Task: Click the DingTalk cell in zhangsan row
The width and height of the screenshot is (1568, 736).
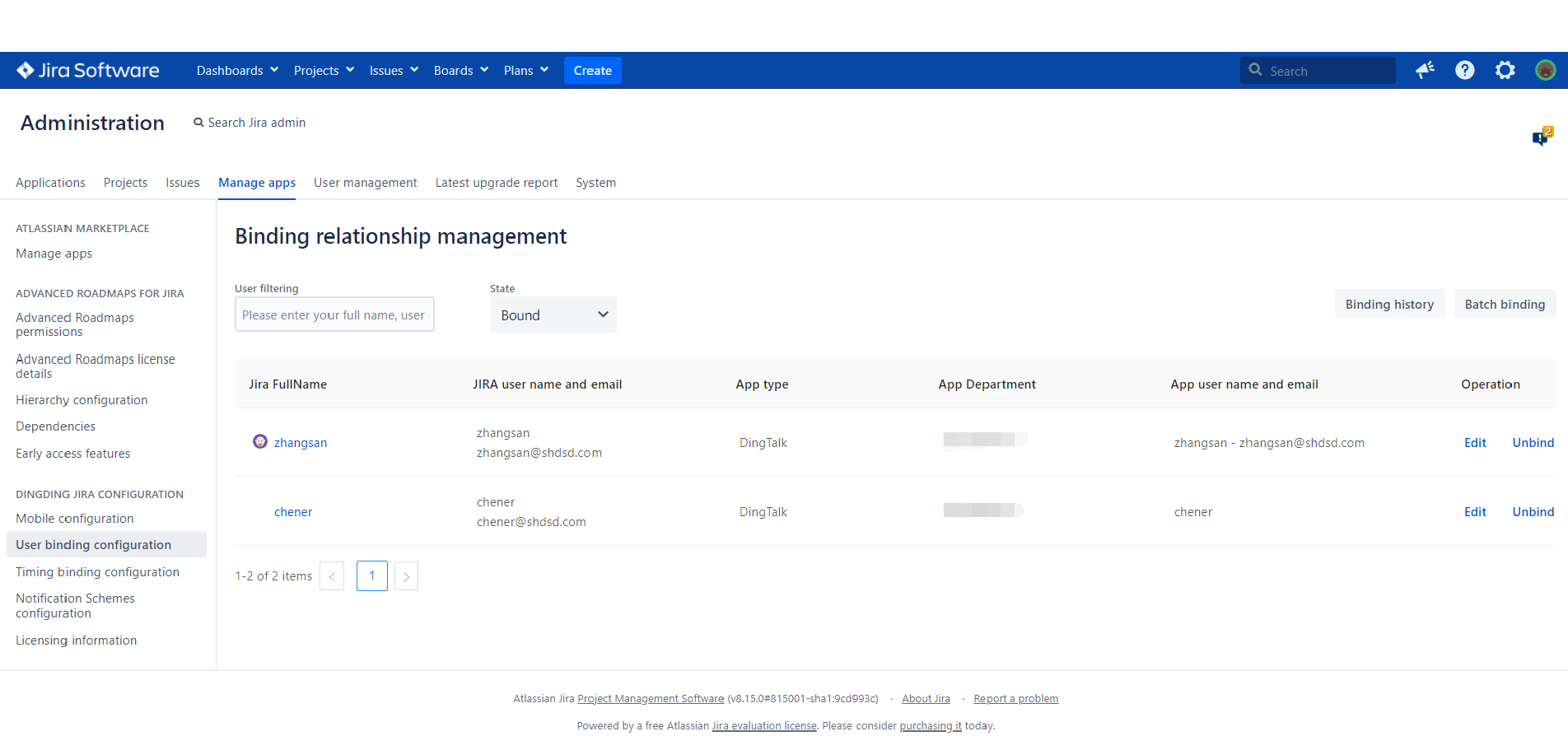Action: click(763, 443)
